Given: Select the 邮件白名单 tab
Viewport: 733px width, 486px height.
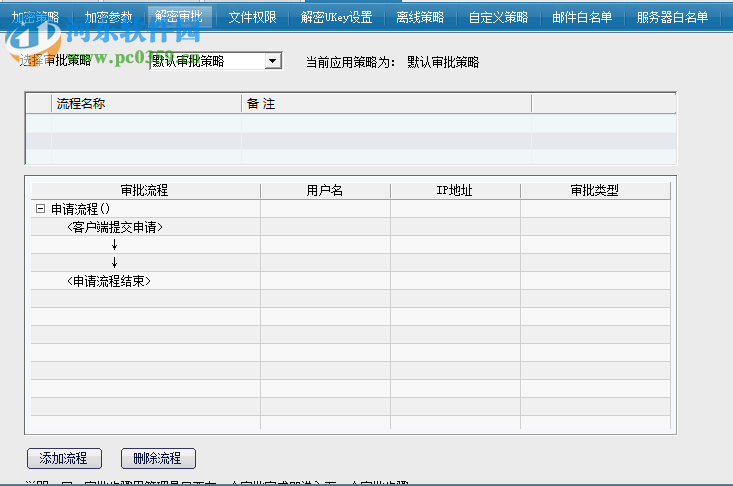Looking at the screenshot, I should point(582,17).
